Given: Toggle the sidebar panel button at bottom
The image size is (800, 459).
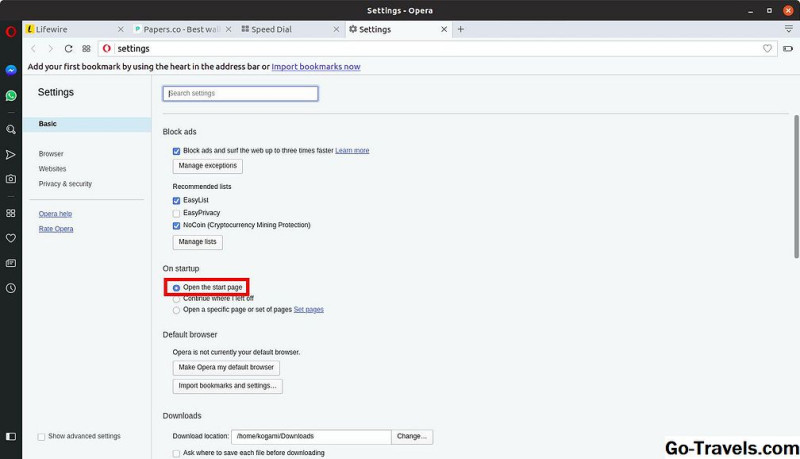Looking at the screenshot, I should click(11, 437).
